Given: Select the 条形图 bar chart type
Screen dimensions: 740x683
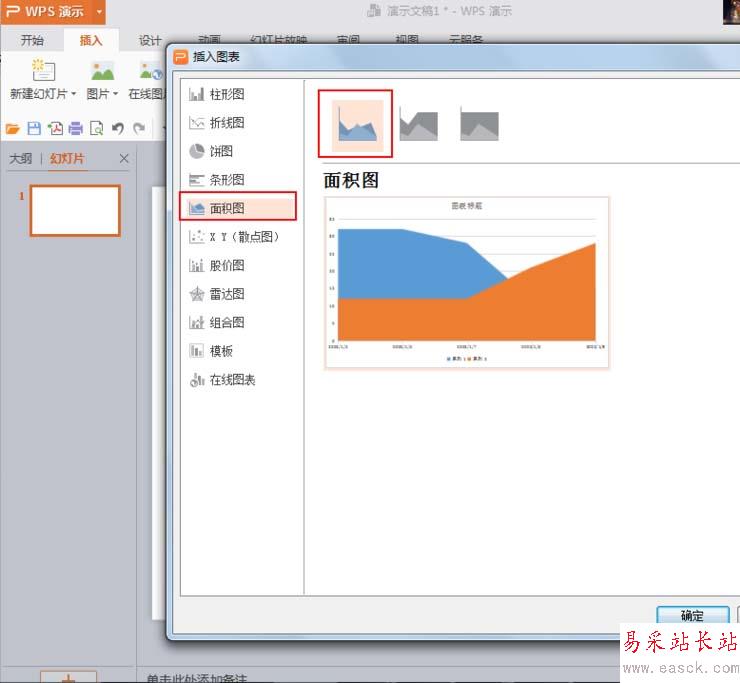Looking at the screenshot, I should (x=217, y=180).
